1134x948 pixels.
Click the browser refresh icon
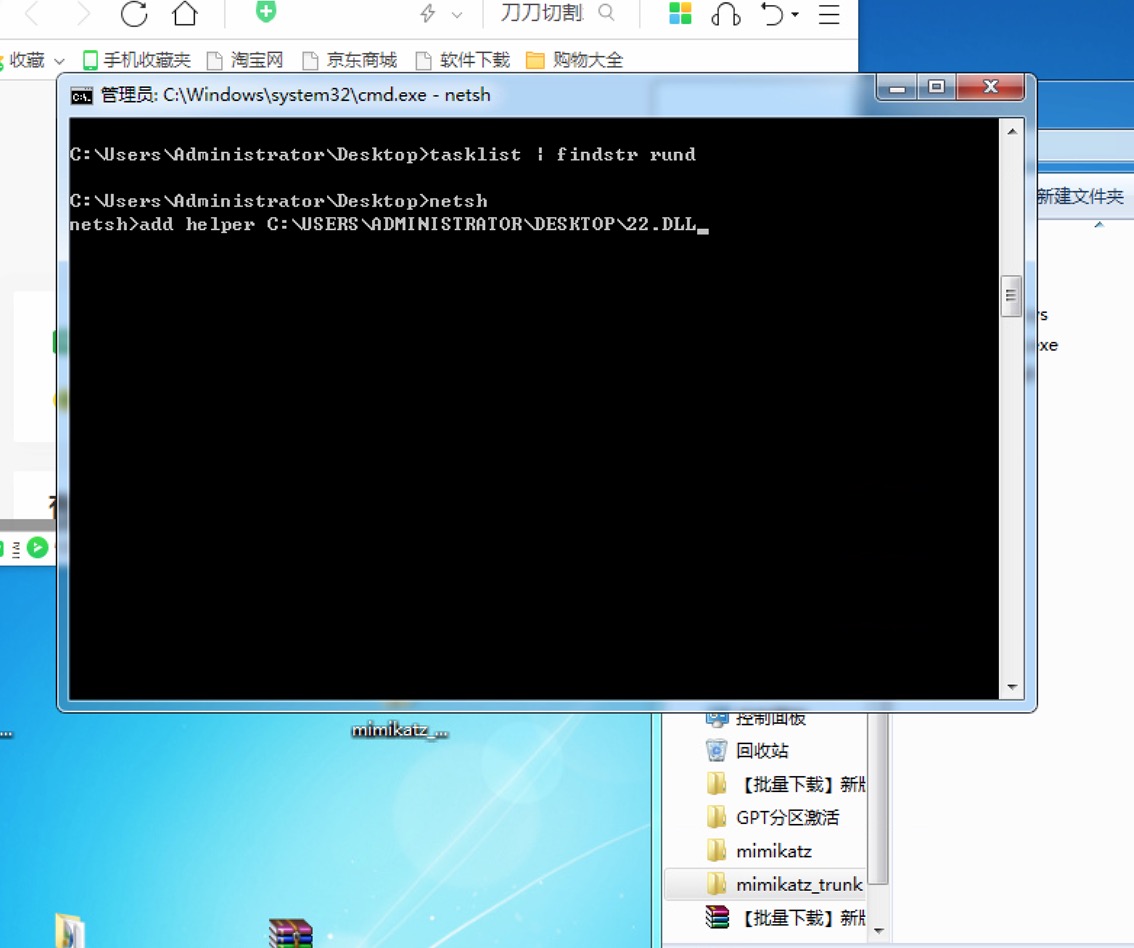point(135,13)
